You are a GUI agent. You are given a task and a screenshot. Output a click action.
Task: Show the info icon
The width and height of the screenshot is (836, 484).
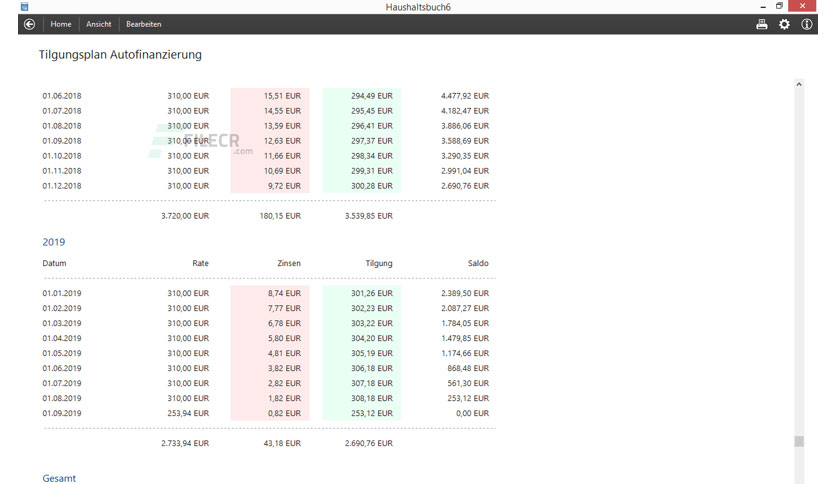point(807,24)
